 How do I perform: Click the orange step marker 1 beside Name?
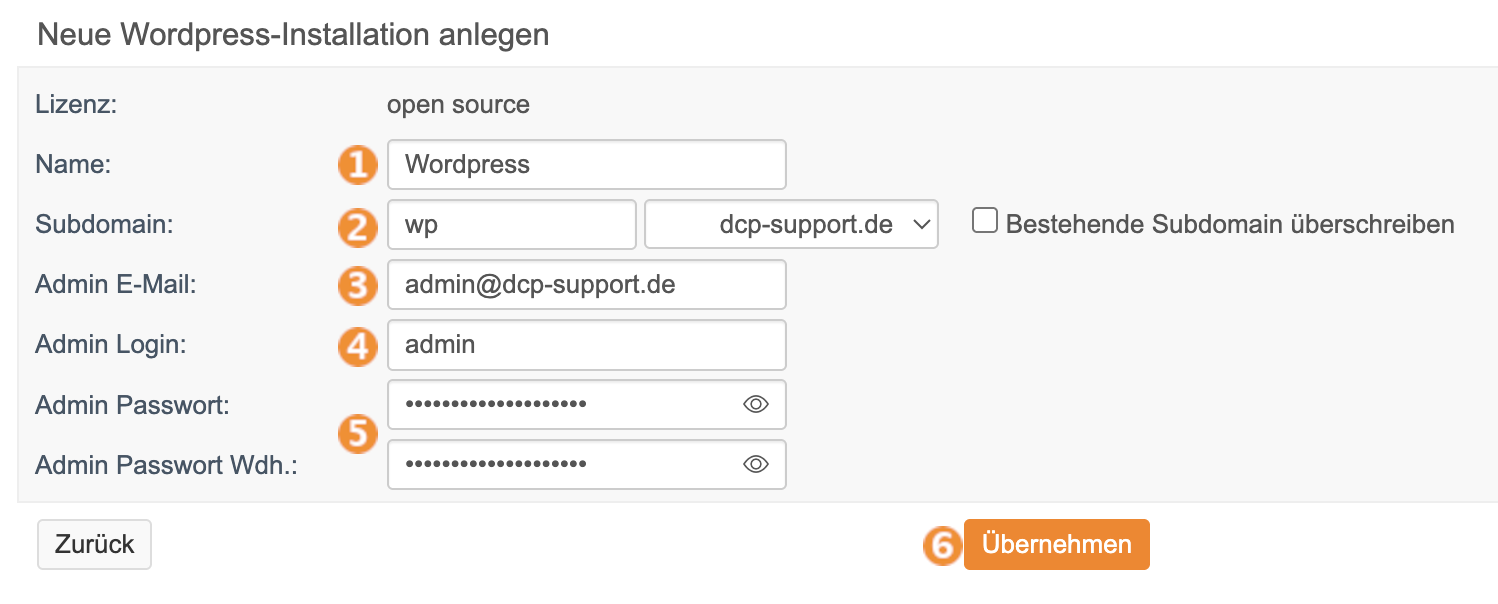357,164
